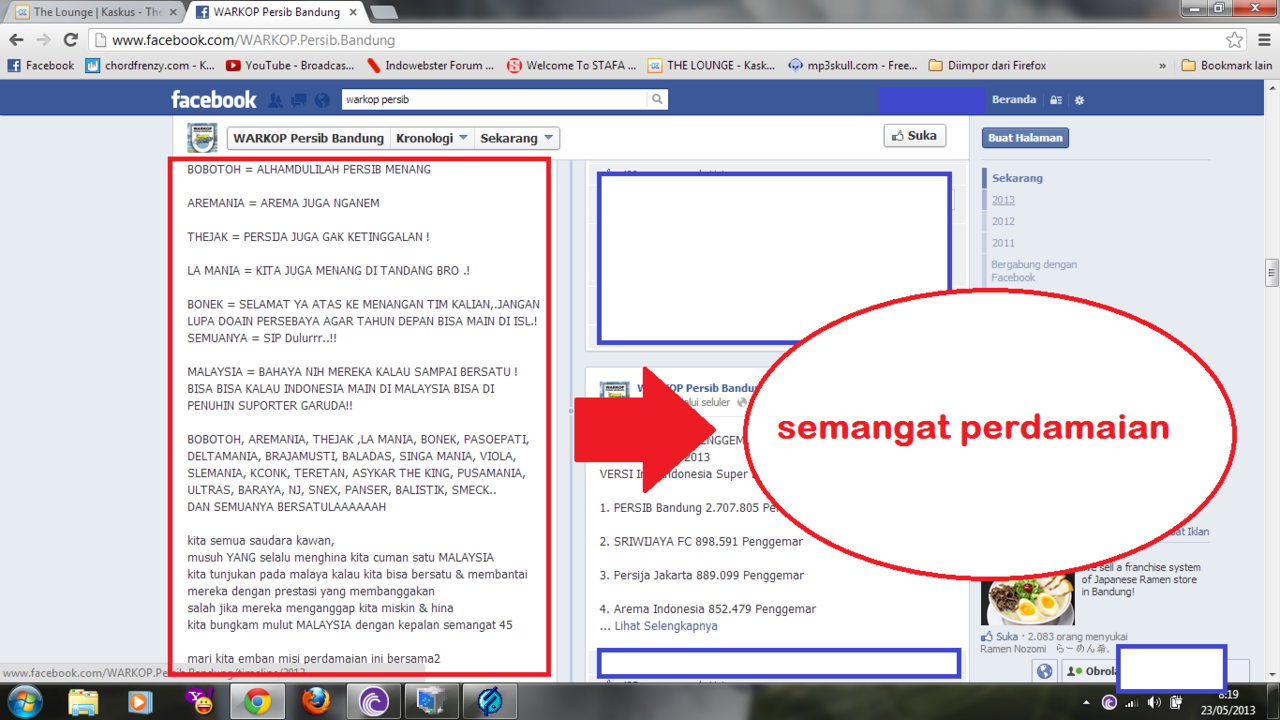Click the globe icon in the chat bar

coord(1045,671)
